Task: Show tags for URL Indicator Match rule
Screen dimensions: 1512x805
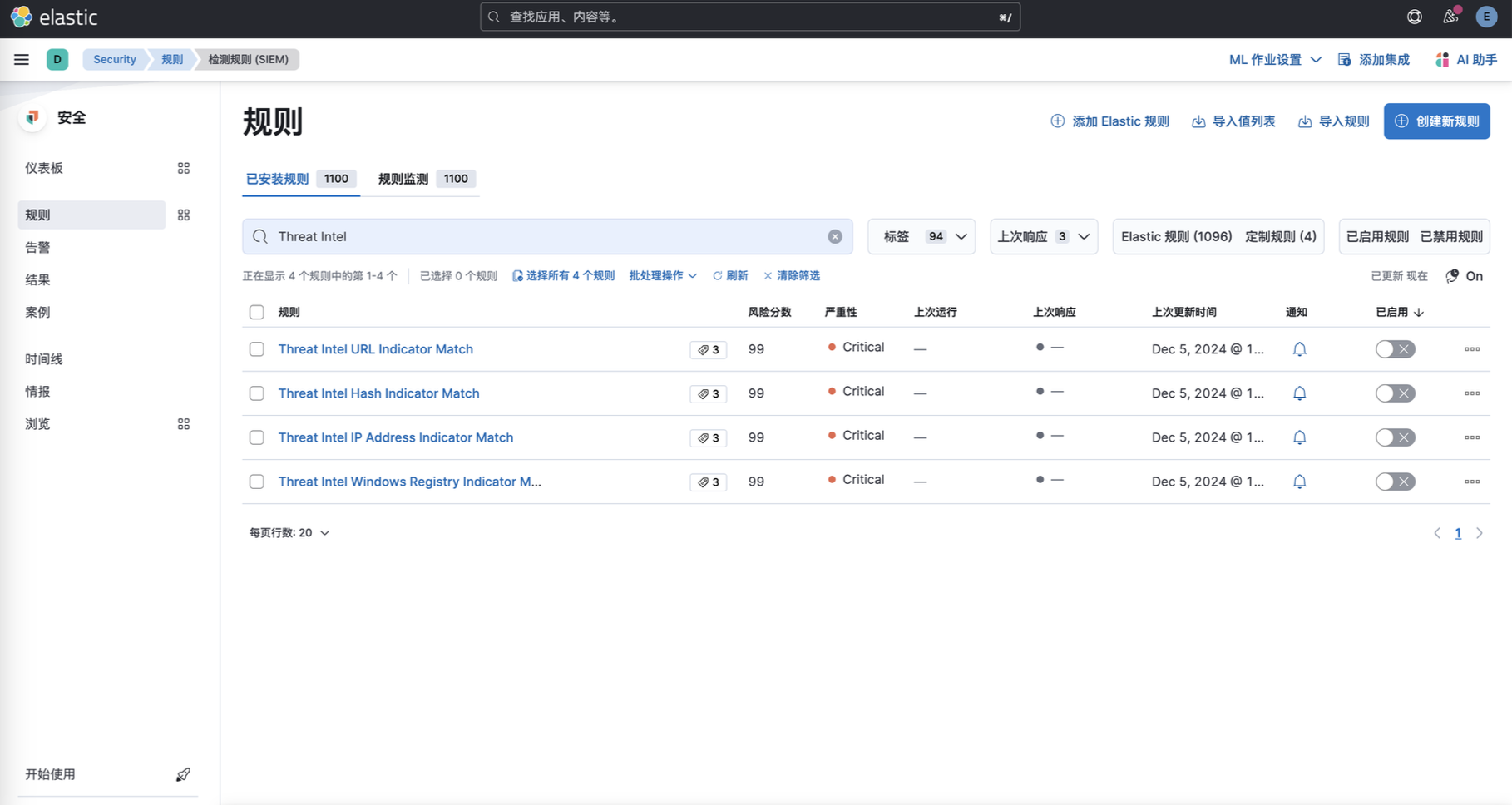Action: pyautogui.click(x=709, y=350)
